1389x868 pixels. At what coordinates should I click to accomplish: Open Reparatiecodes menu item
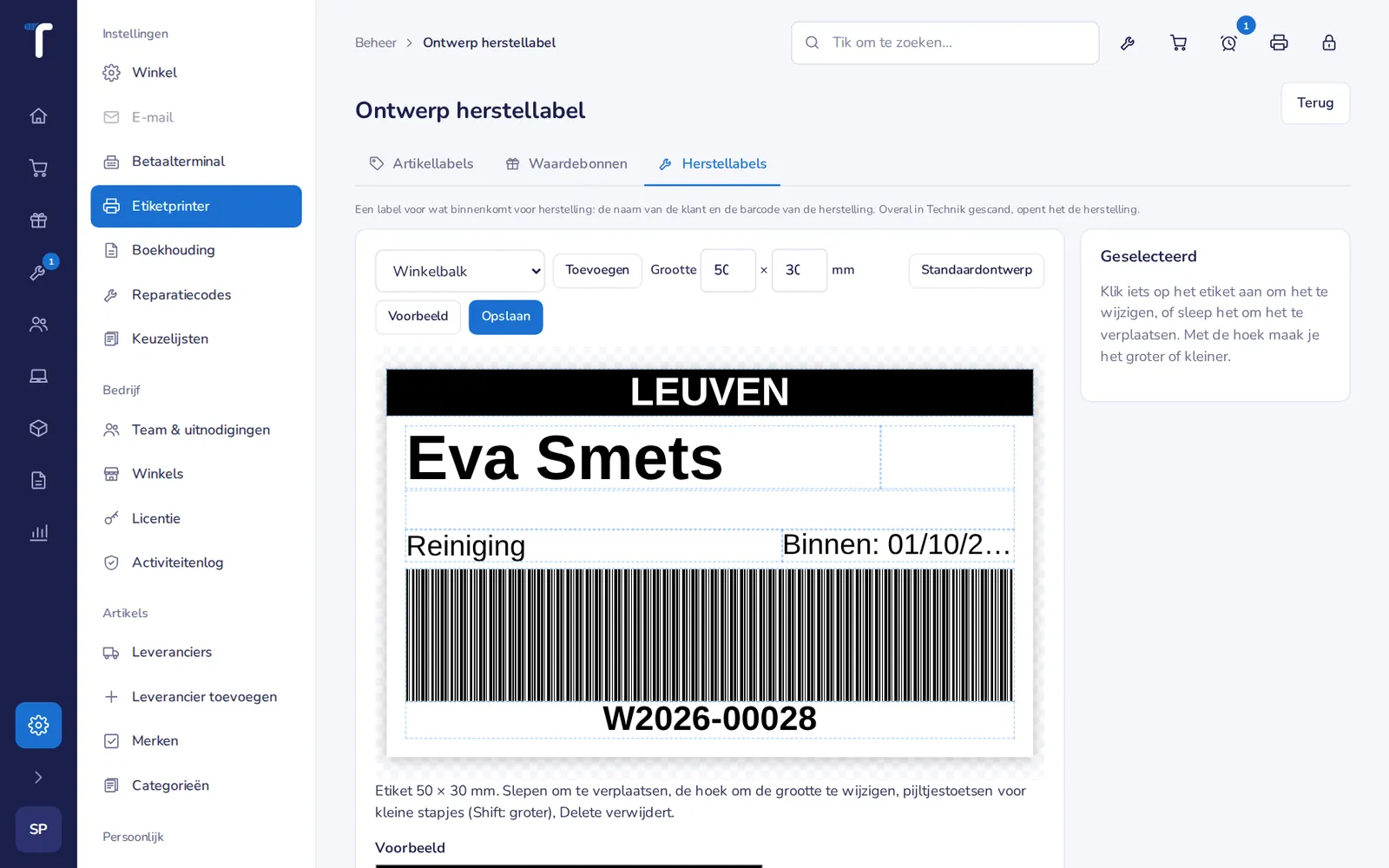point(196,295)
